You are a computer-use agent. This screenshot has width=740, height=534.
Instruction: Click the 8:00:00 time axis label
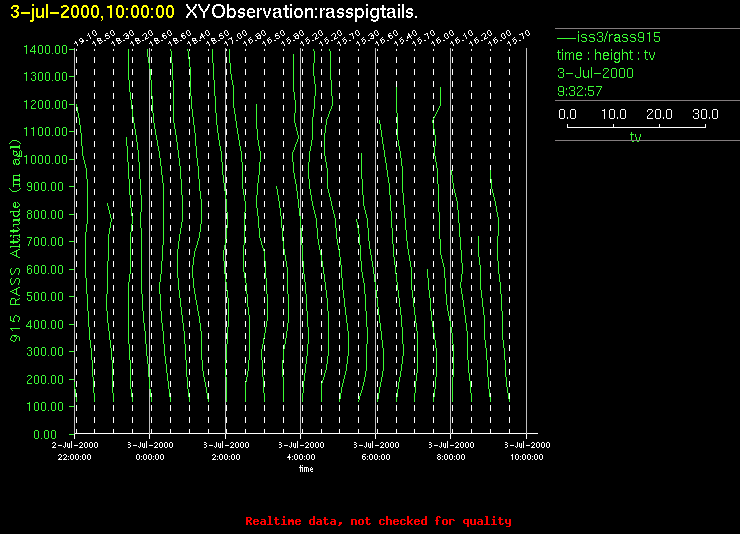pos(451,457)
